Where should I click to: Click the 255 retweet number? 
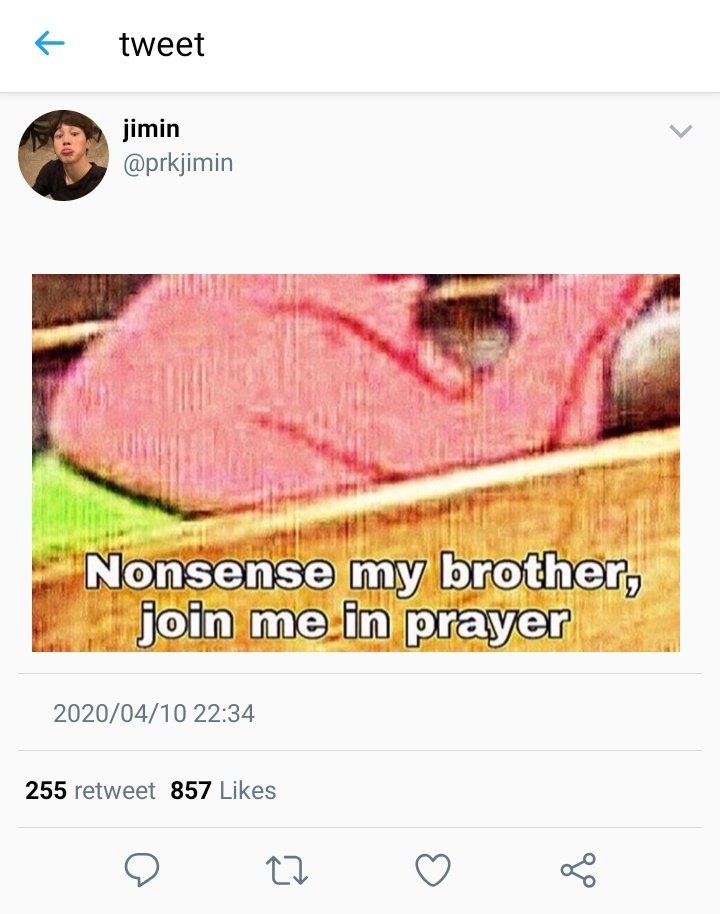coord(46,790)
